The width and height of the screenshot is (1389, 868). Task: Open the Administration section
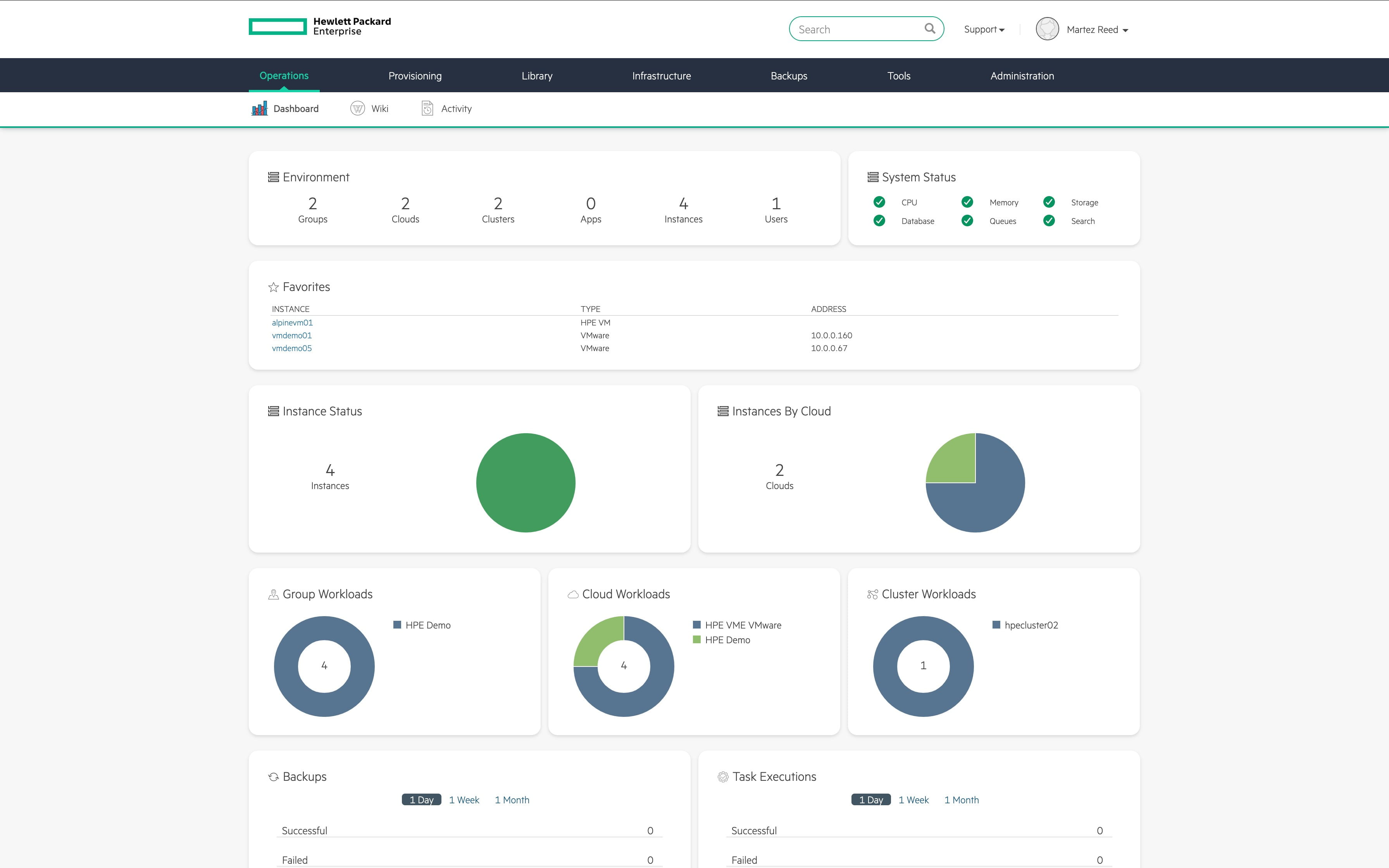(1022, 75)
